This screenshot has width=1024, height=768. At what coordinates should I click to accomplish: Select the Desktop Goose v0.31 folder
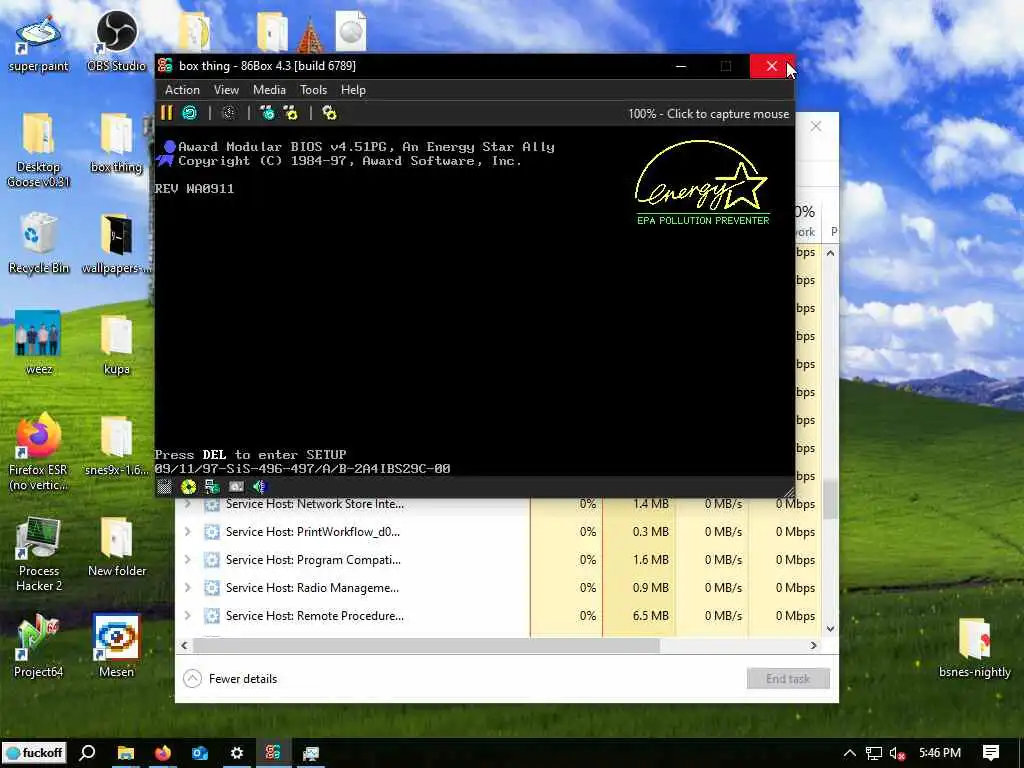pyautogui.click(x=39, y=150)
